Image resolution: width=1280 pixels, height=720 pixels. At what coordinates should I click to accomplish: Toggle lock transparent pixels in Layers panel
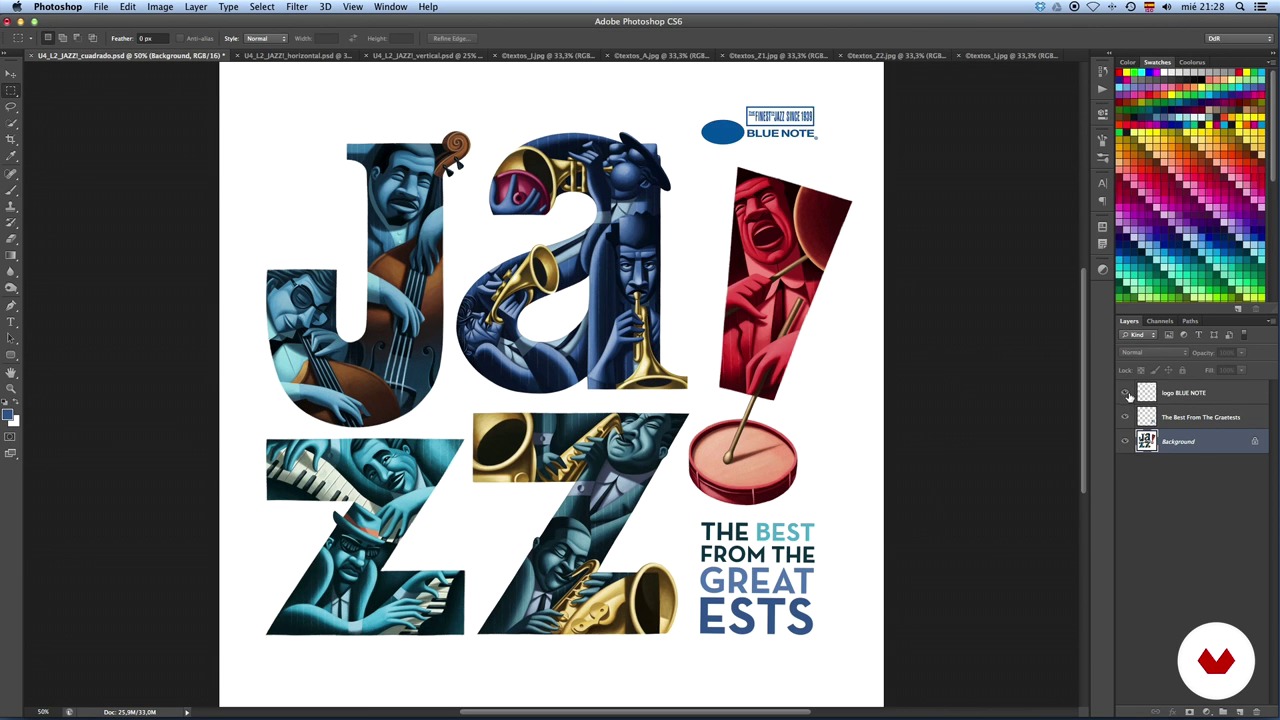coord(1141,370)
